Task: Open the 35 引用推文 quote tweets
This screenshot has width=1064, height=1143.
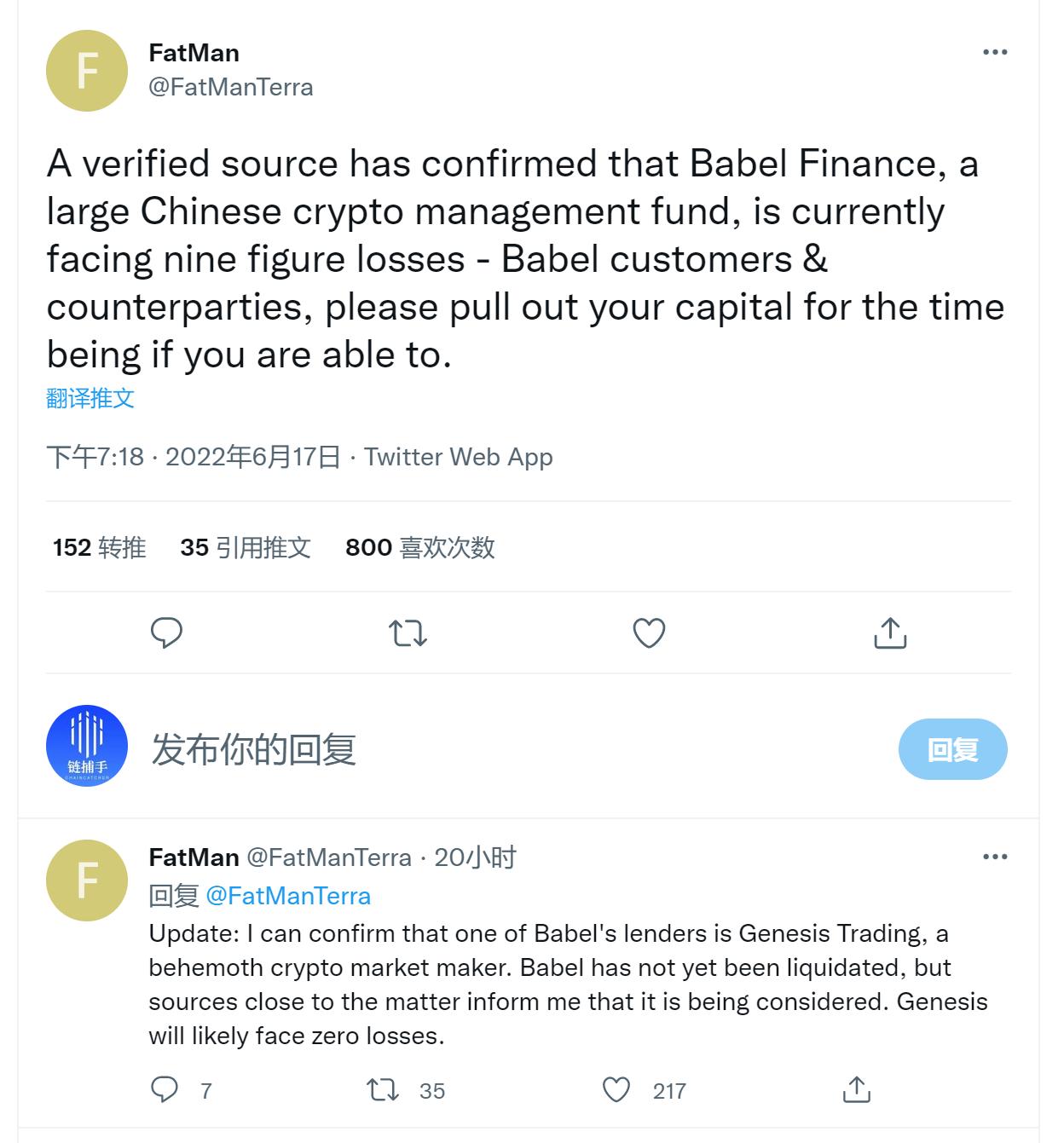Action: (x=245, y=548)
